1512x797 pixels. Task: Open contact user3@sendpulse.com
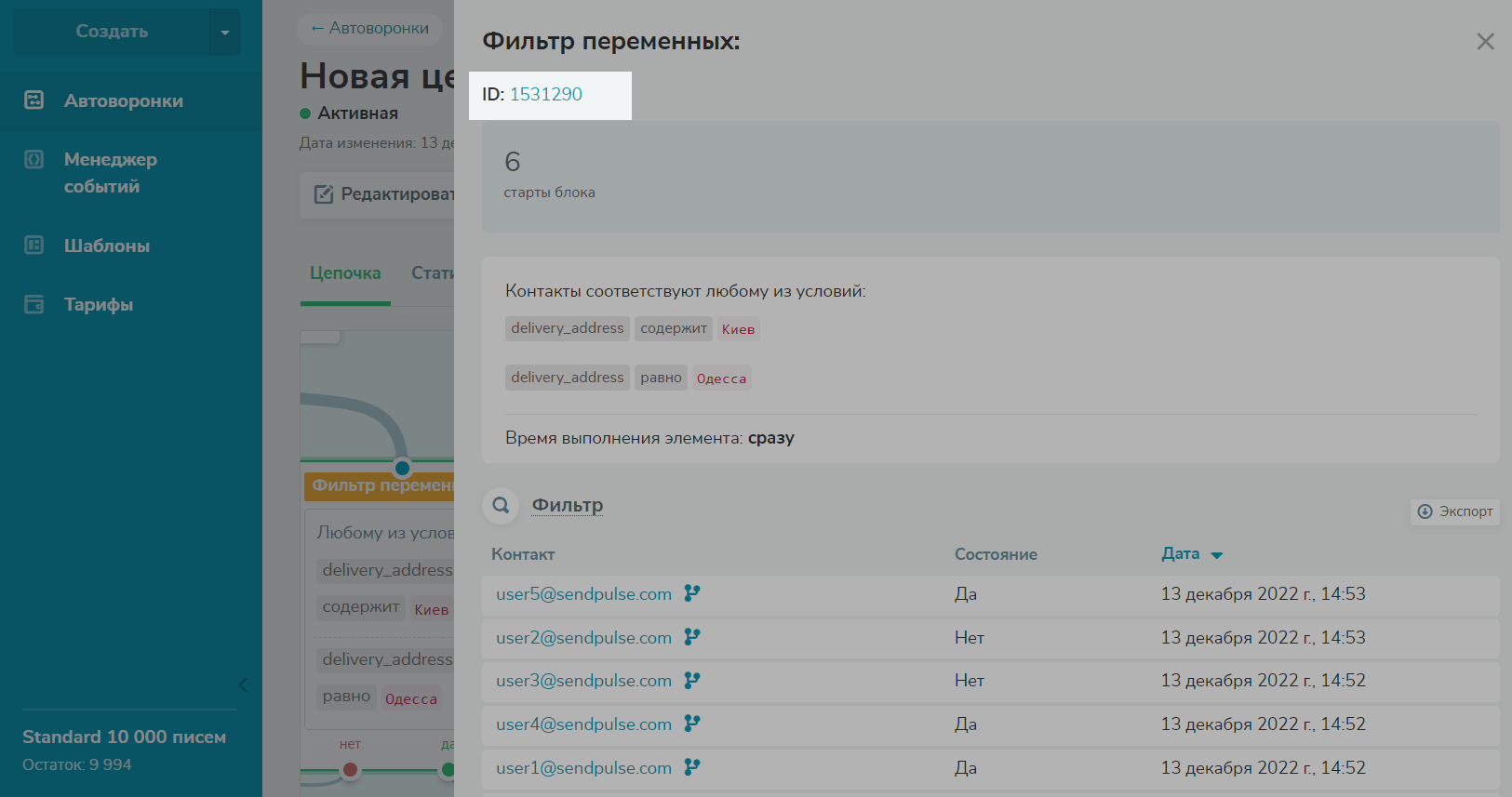click(583, 681)
